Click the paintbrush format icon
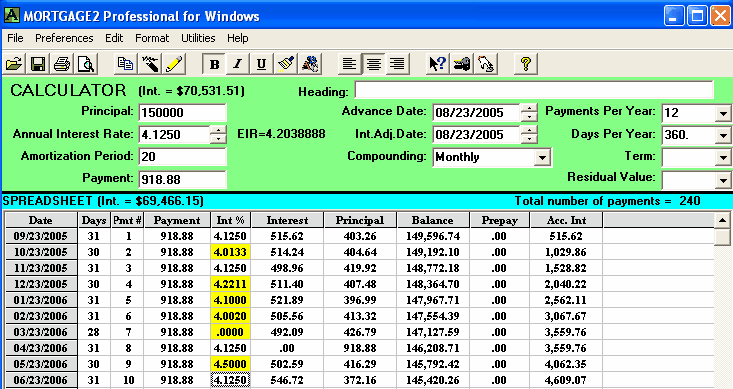Viewport: 733px width, 389px height. point(286,64)
